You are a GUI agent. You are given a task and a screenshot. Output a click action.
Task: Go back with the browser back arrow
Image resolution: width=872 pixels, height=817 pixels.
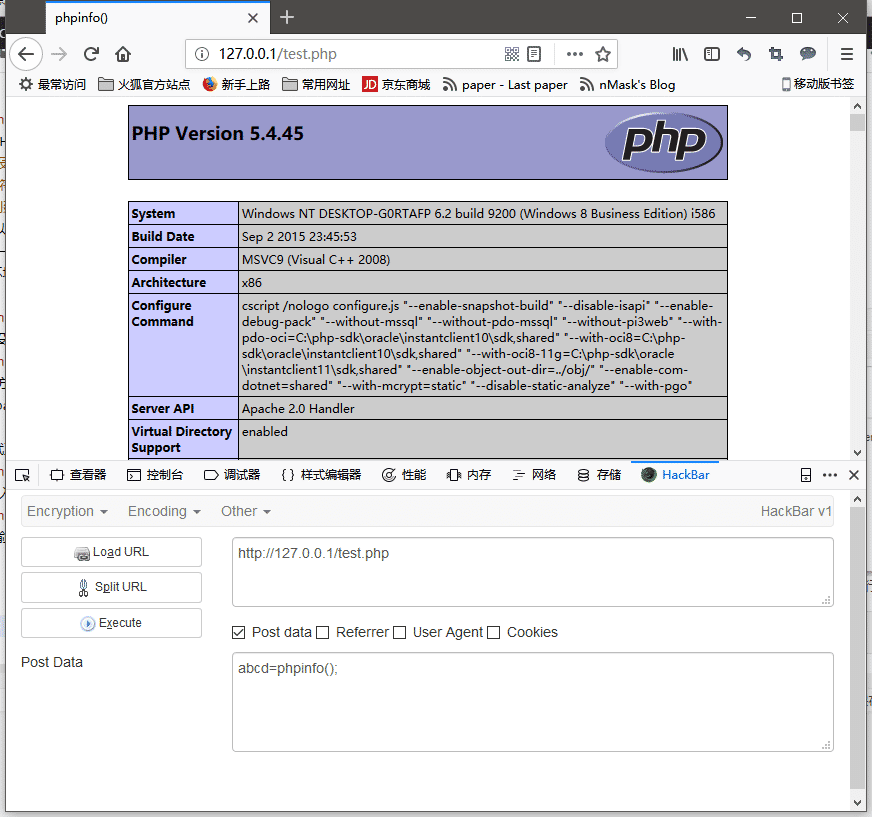(26, 54)
